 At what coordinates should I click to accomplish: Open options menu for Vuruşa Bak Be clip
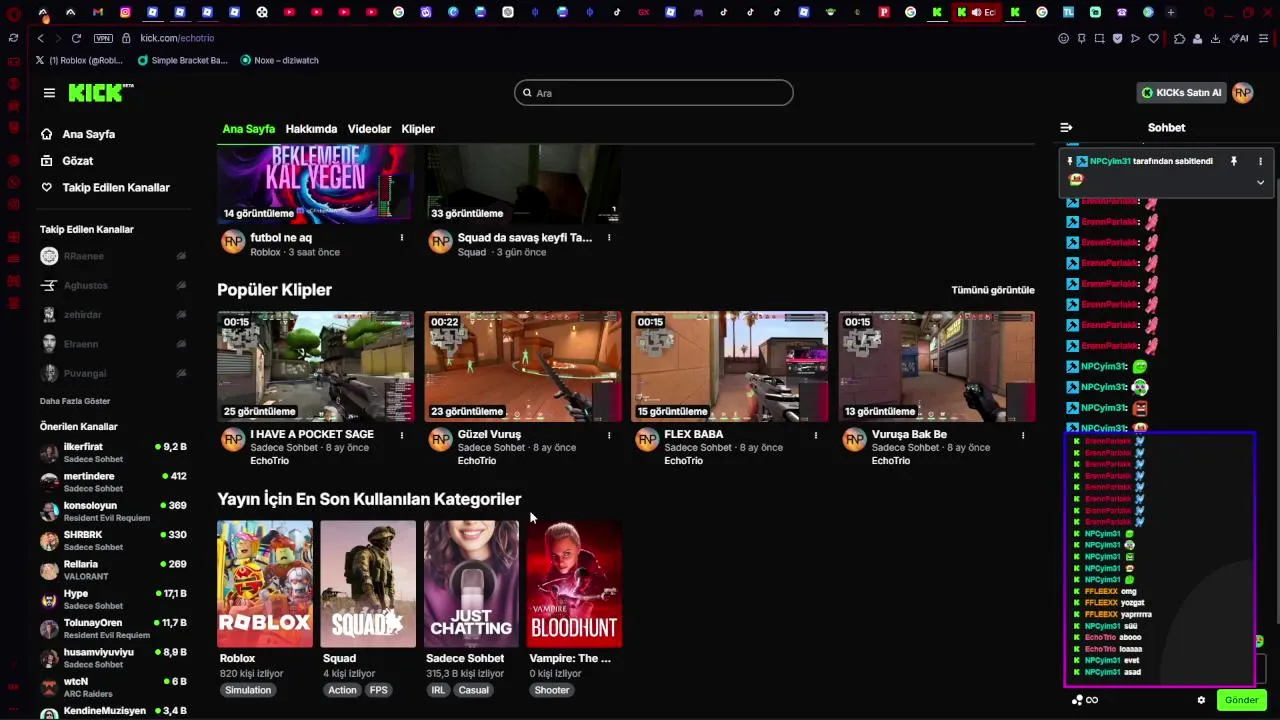point(1023,435)
